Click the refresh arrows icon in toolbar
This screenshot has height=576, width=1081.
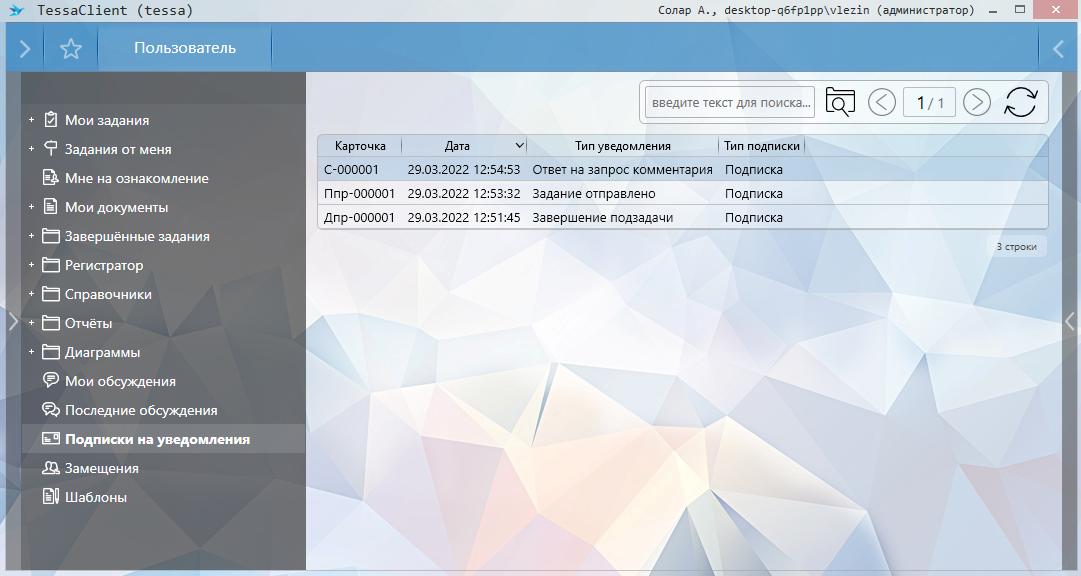click(x=1020, y=102)
